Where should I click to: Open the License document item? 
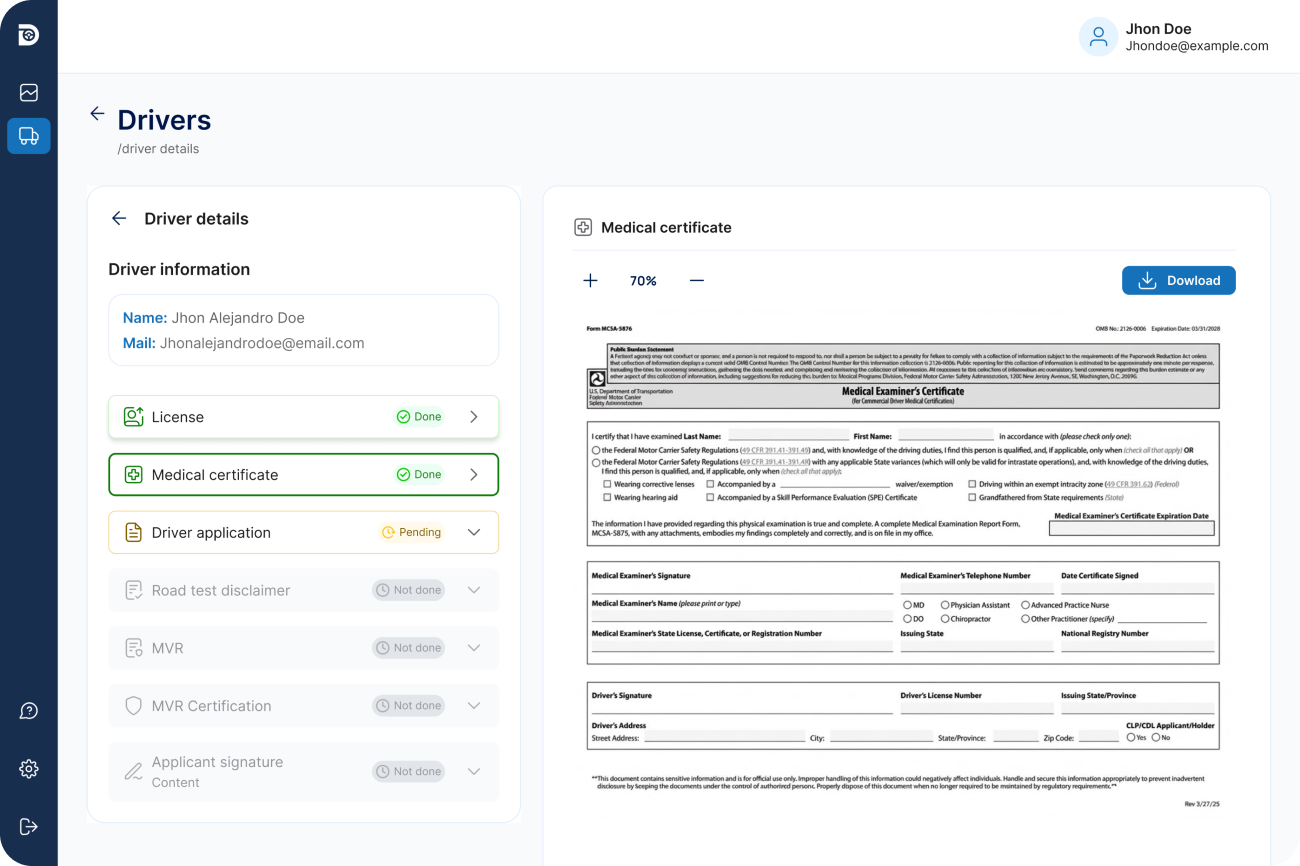click(x=303, y=417)
